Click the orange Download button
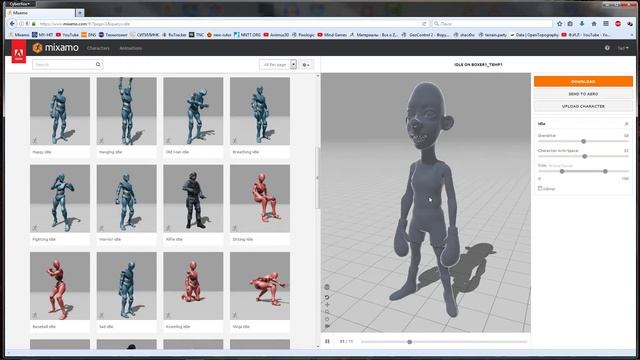This screenshot has height=360, width=640. (x=583, y=82)
